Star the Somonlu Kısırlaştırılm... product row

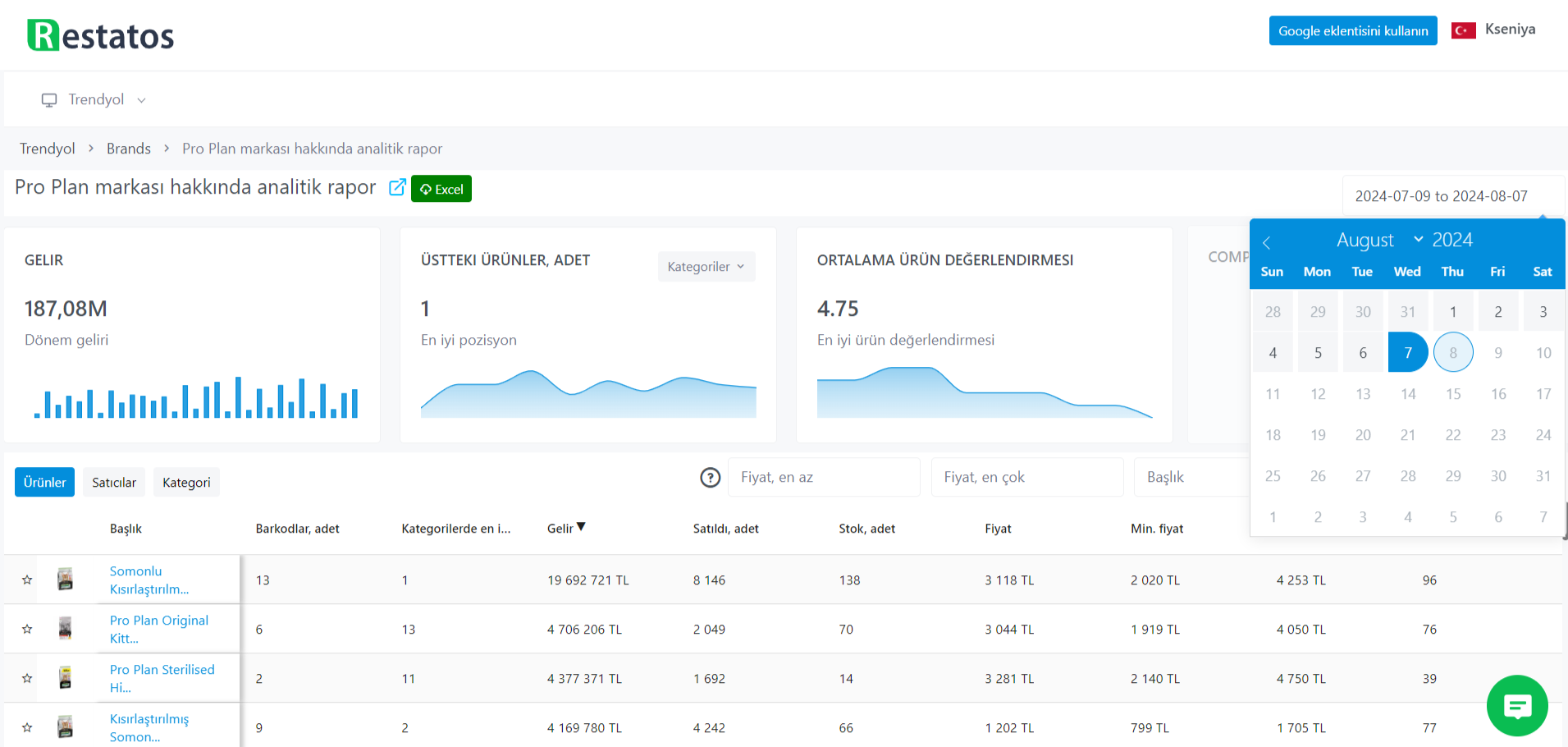[x=27, y=580]
